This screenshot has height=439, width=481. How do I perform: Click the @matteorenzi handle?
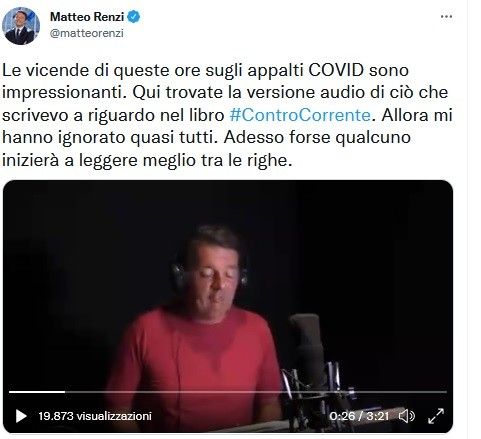coord(87,33)
